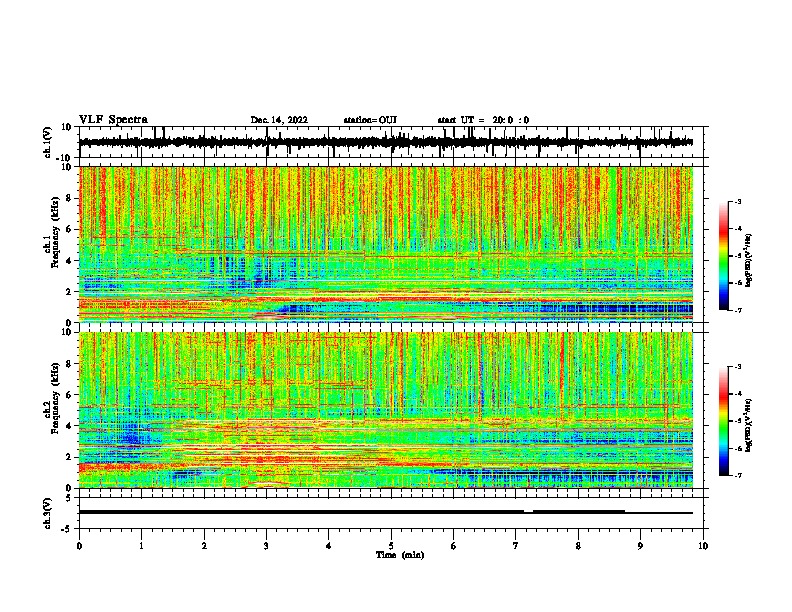Click the time axis tick label "4"
Screen dimensions: 792x612
pos(329,545)
